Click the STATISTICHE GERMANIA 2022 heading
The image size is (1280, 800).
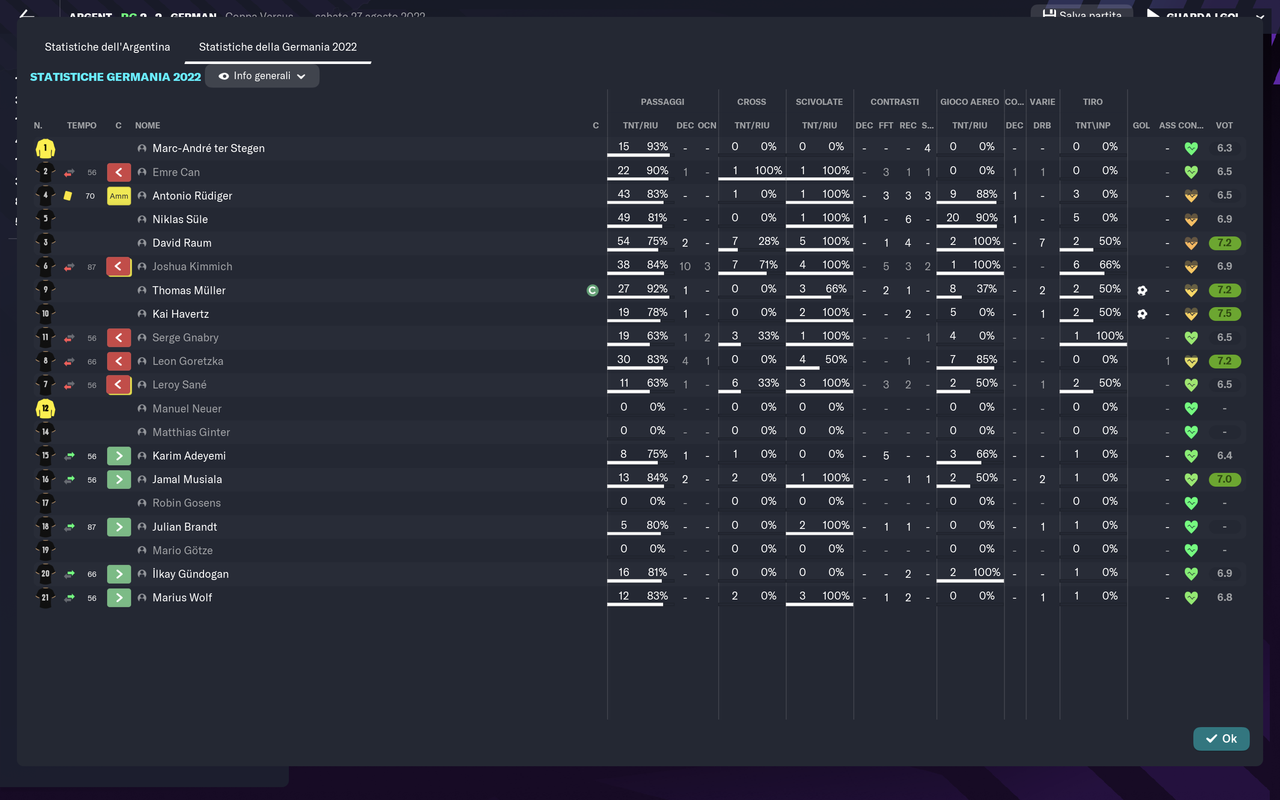click(115, 77)
